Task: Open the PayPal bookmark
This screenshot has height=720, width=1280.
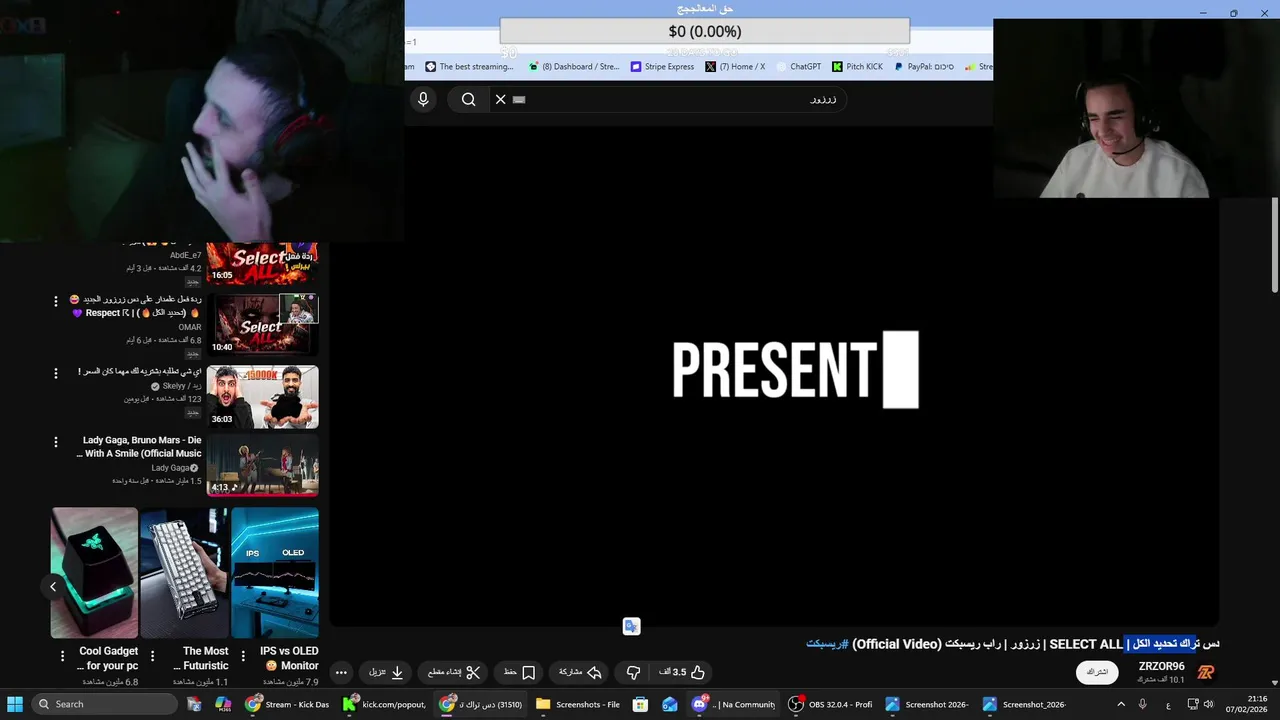Action: (x=924, y=67)
